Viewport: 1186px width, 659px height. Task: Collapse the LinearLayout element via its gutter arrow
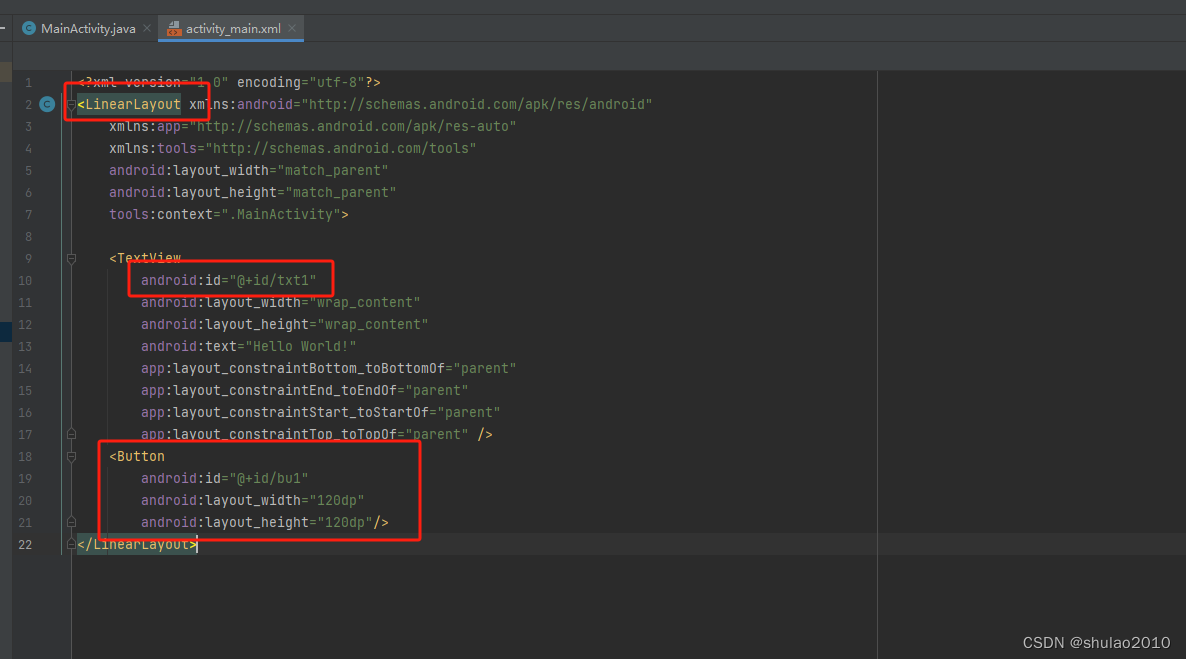coord(71,104)
